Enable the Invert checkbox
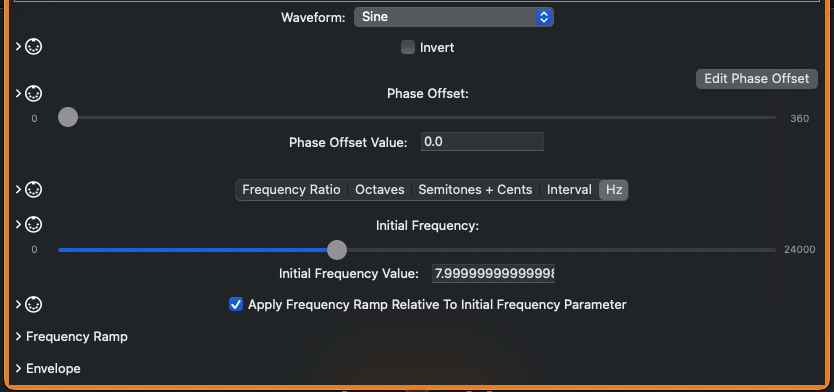The width and height of the screenshot is (834, 392). tap(408, 47)
